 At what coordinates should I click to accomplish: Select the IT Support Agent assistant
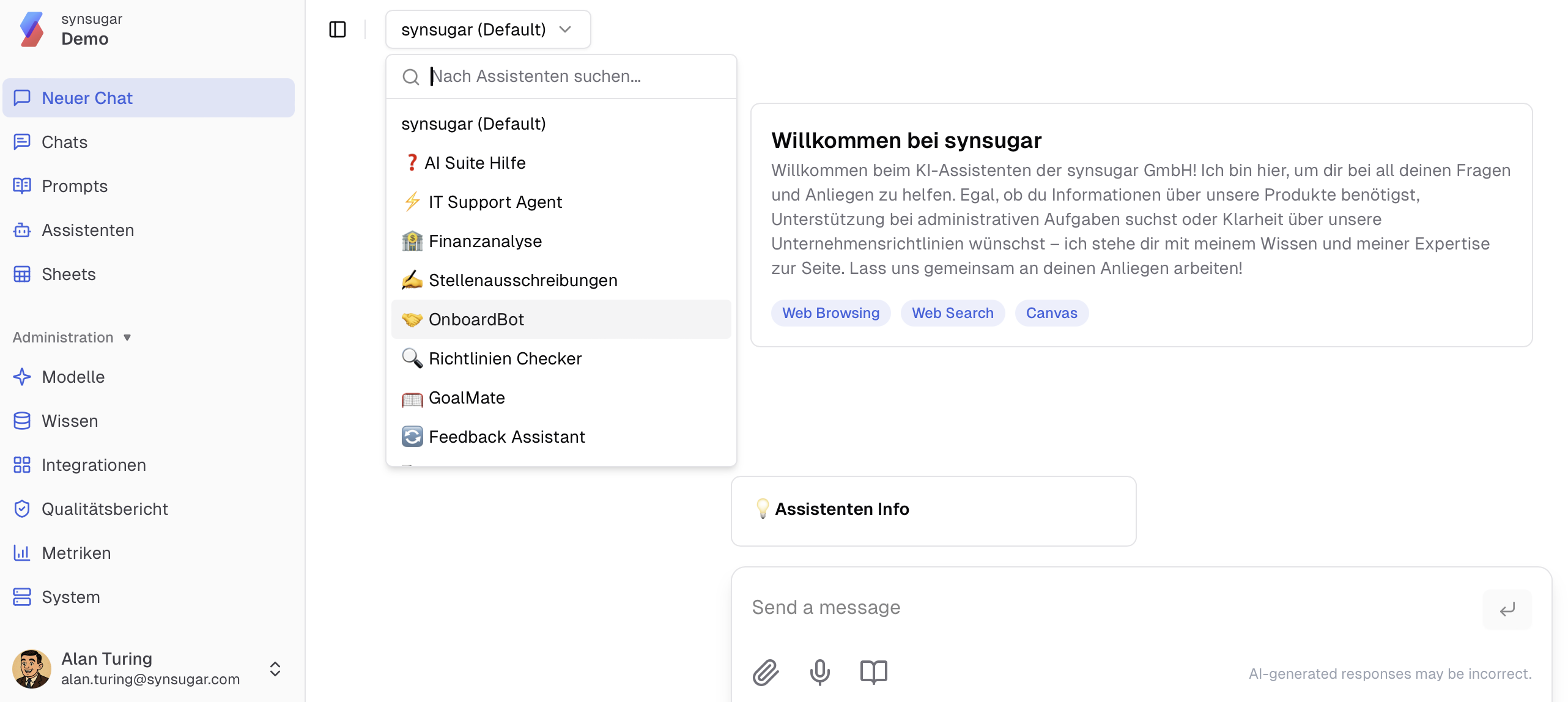pos(495,202)
